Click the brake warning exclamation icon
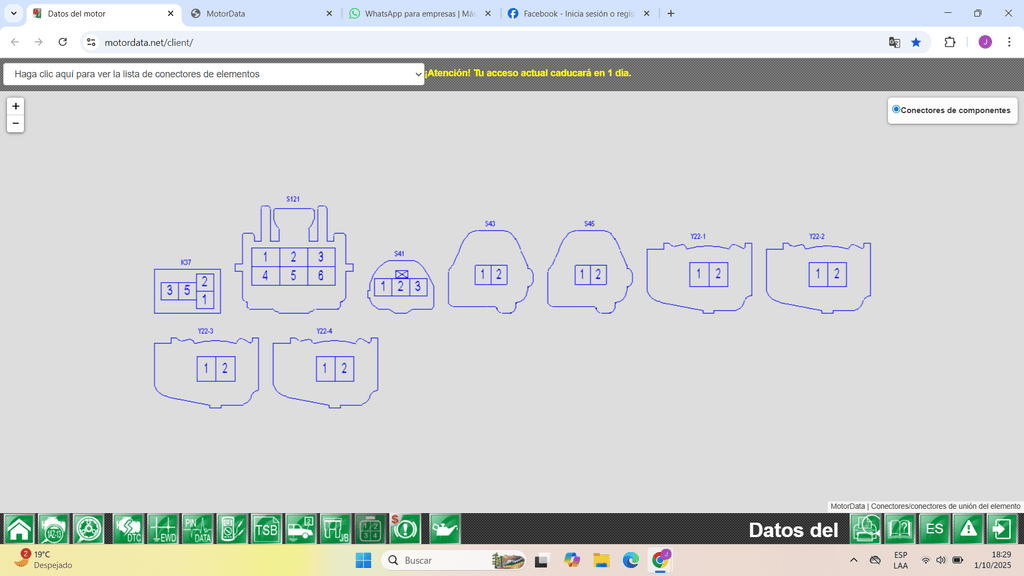1024x576 pixels. 405,529
